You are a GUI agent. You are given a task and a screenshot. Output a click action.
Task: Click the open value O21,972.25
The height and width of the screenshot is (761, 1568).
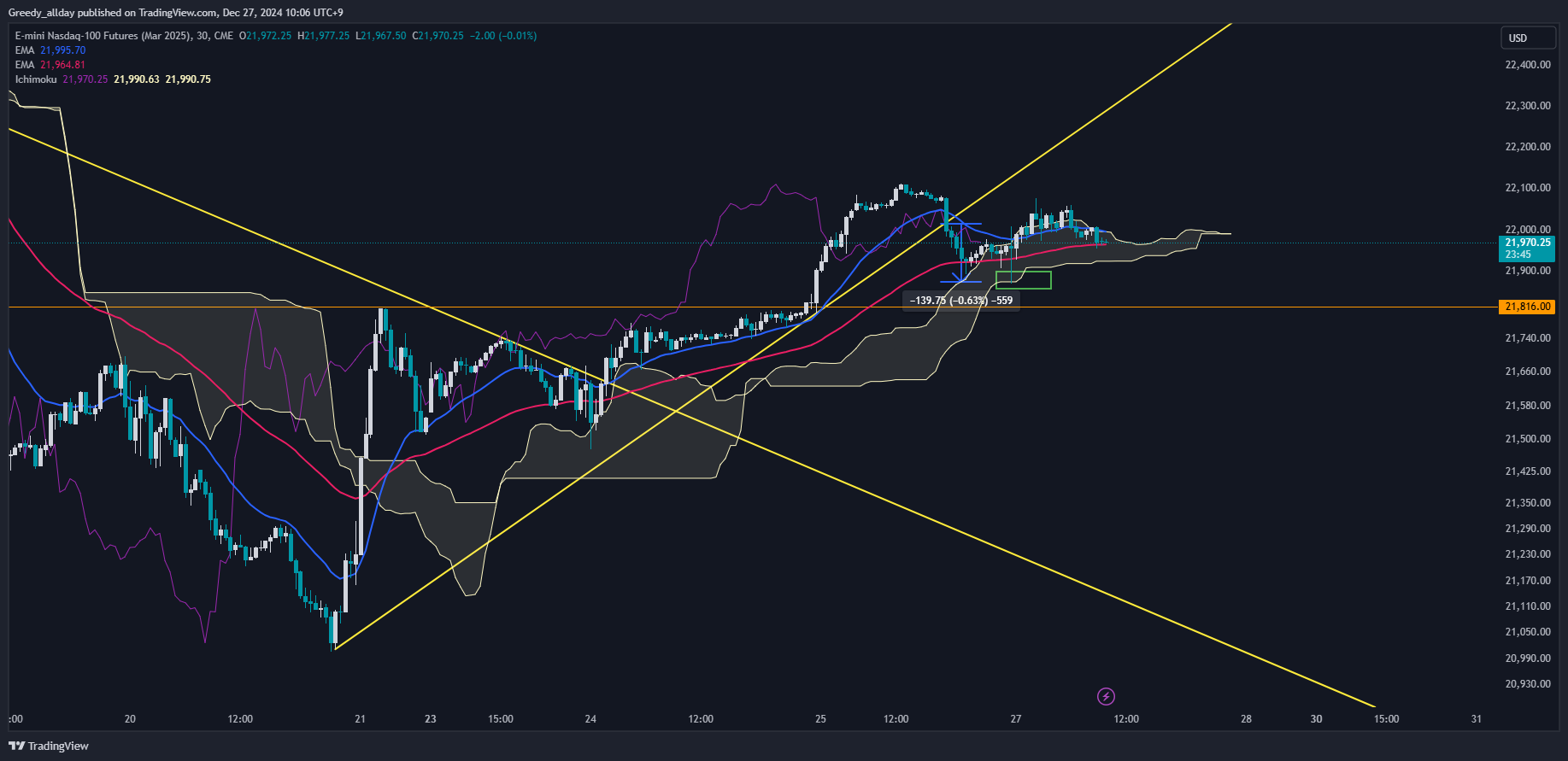pos(265,36)
